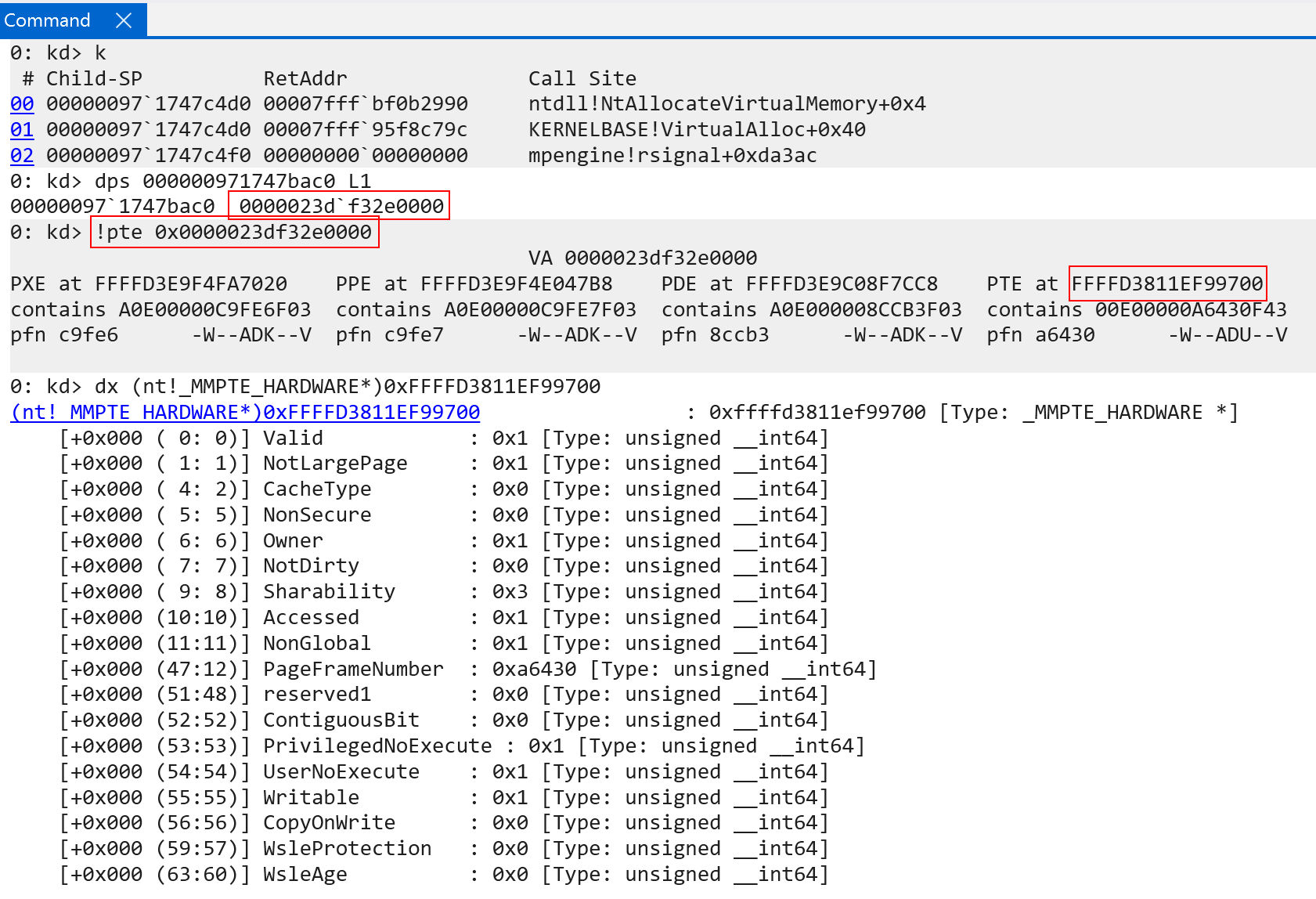This screenshot has width=1316, height=899.
Task: Click the boxed PTE address FFFFD3811EF99700
Action: tap(1166, 284)
